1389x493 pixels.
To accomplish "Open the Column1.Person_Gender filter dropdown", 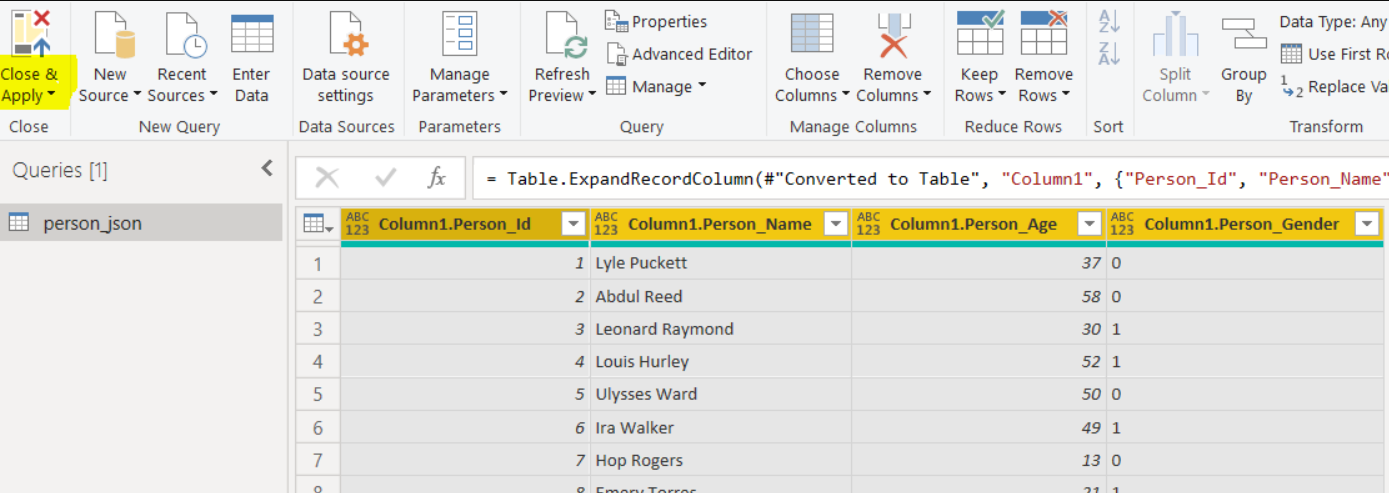I will click(x=1366, y=225).
